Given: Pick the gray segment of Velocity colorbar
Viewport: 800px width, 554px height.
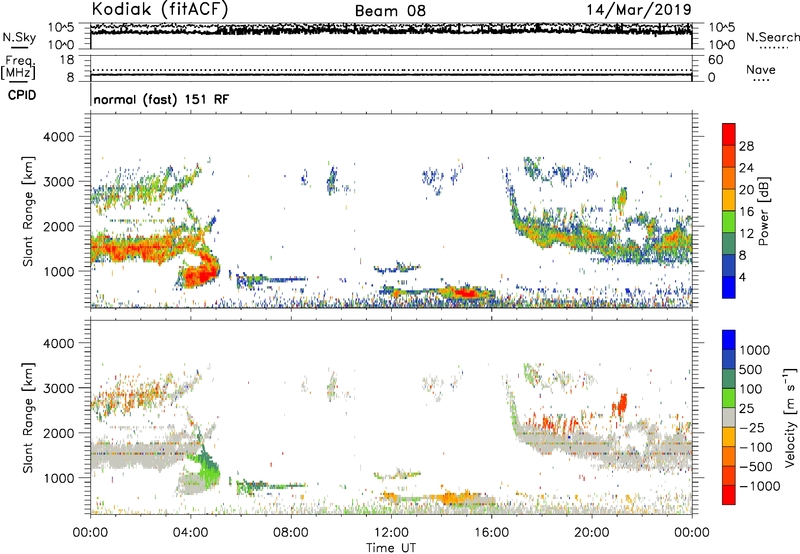Looking at the screenshot, I should 729,418.
